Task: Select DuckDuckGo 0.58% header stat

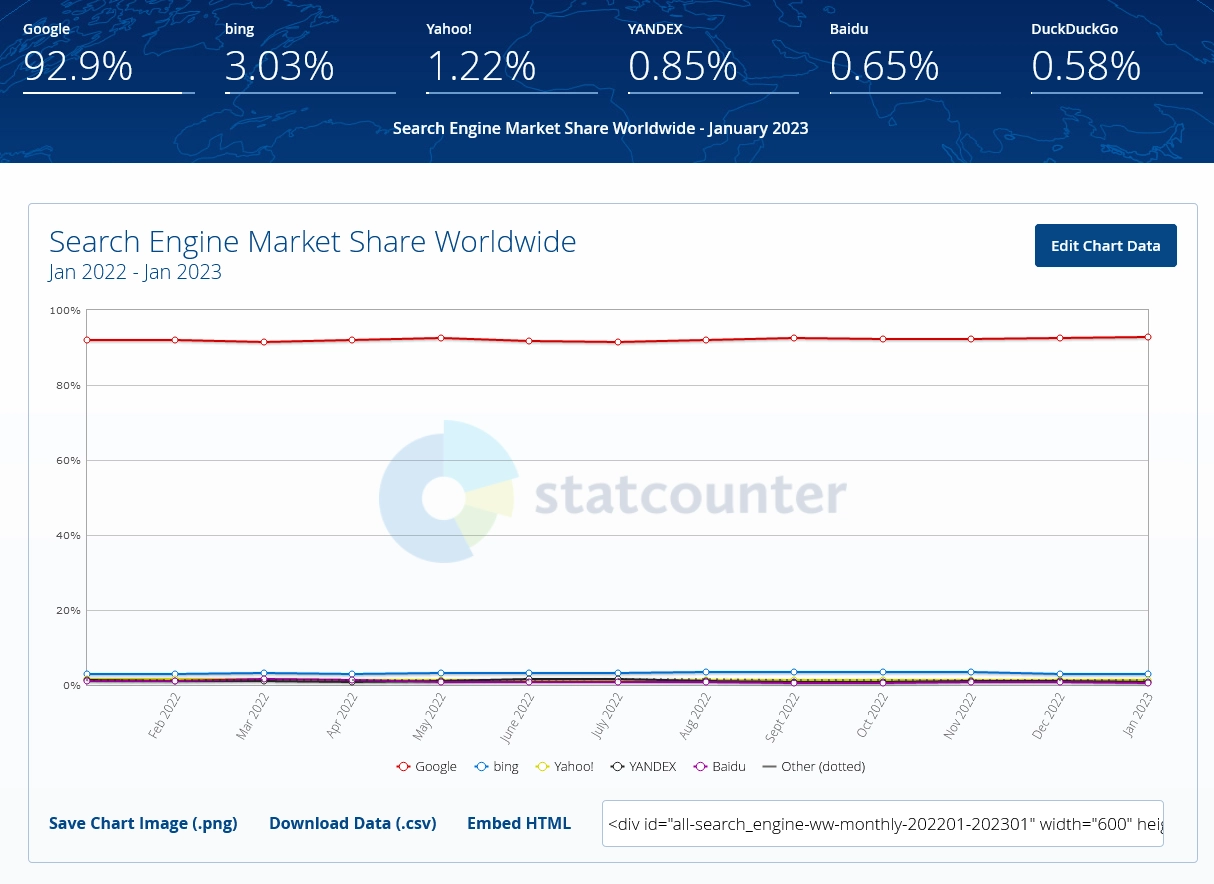Action: pos(1086,66)
